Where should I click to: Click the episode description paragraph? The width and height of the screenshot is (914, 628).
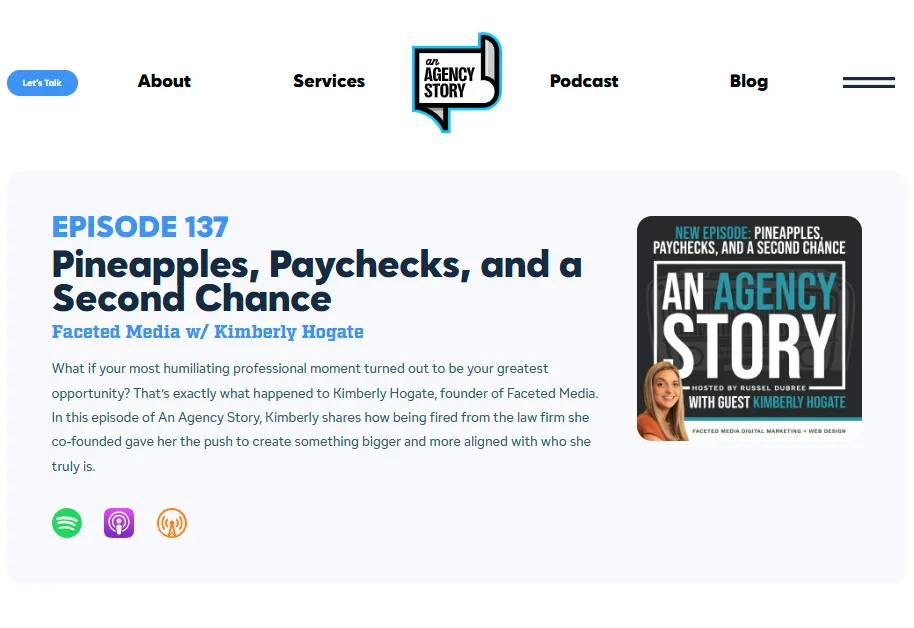click(325, 417)
